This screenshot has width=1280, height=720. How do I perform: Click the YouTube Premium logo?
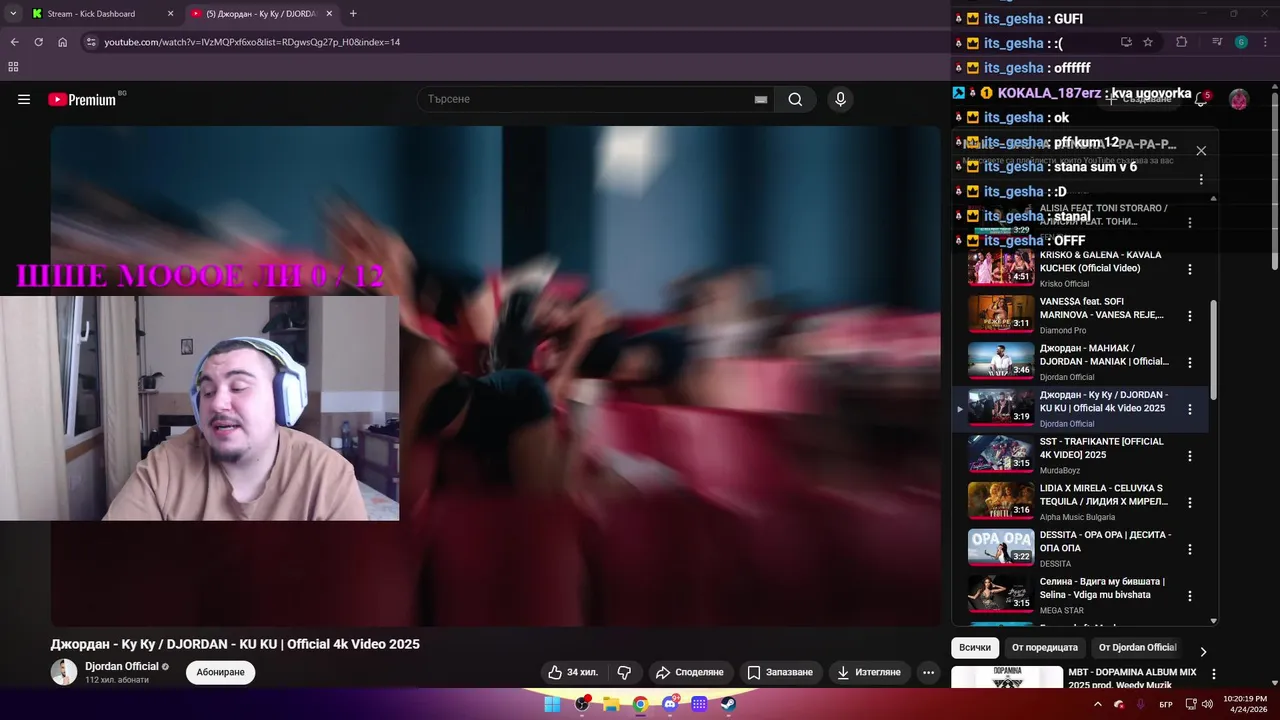[x=82, y=99]
